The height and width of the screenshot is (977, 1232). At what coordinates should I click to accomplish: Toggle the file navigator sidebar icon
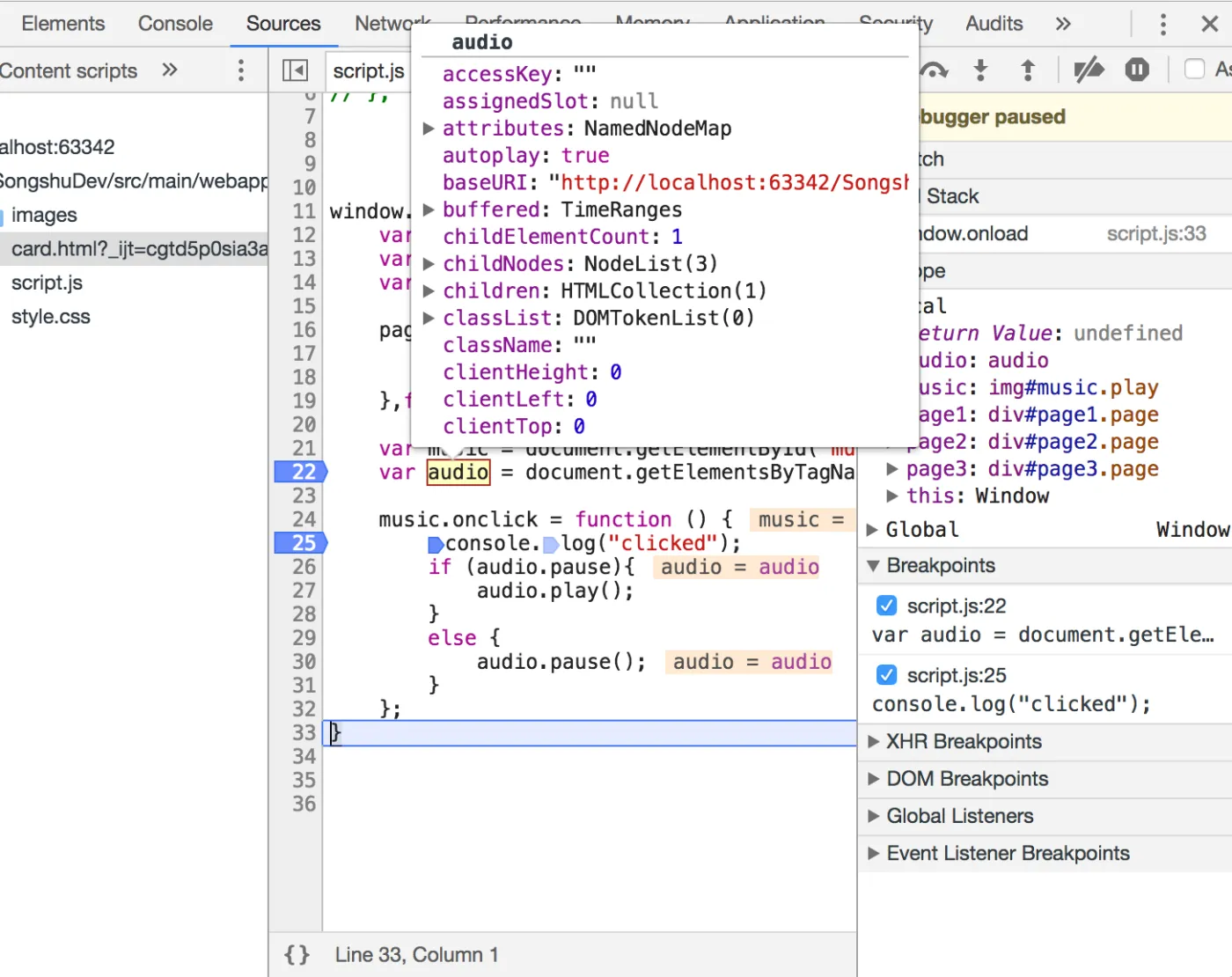point(295,70)
